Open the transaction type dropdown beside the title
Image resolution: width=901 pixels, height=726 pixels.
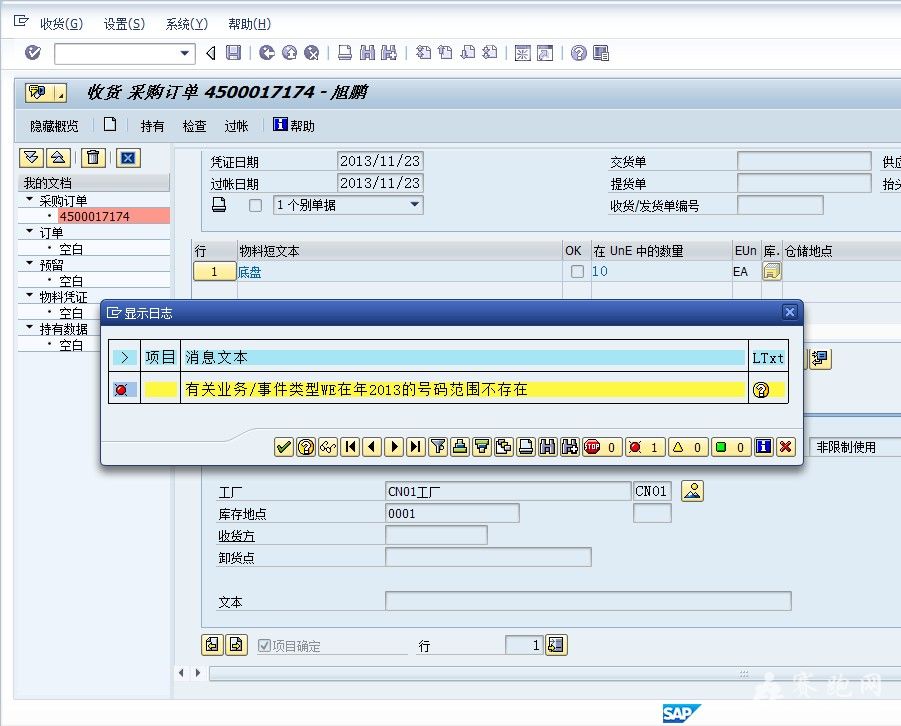click(60, 93)
